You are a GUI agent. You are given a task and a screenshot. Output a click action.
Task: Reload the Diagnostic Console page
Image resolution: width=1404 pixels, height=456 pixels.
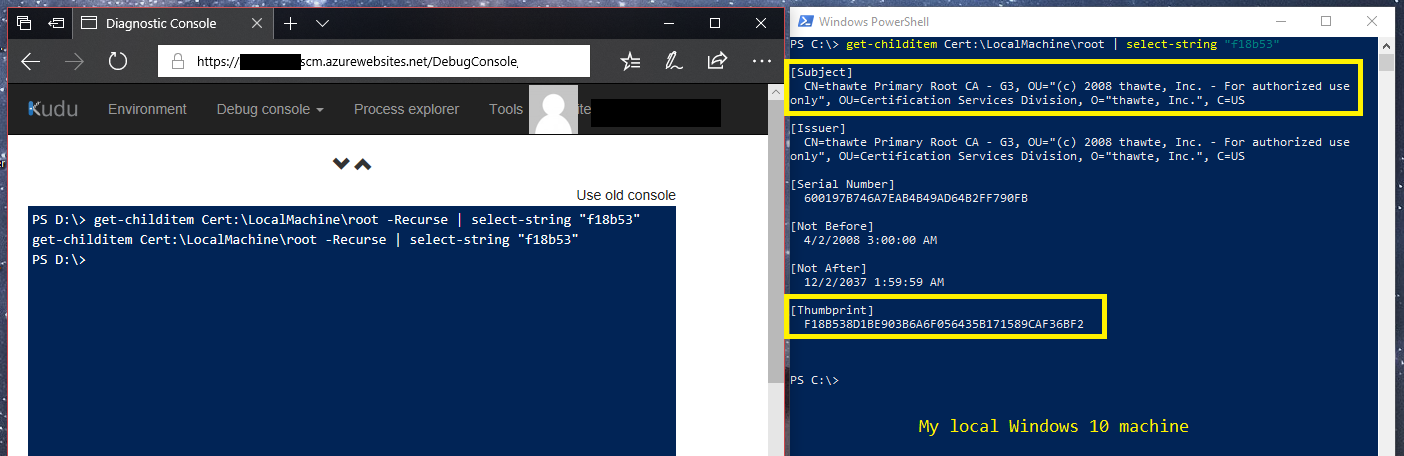click(118, 61)
